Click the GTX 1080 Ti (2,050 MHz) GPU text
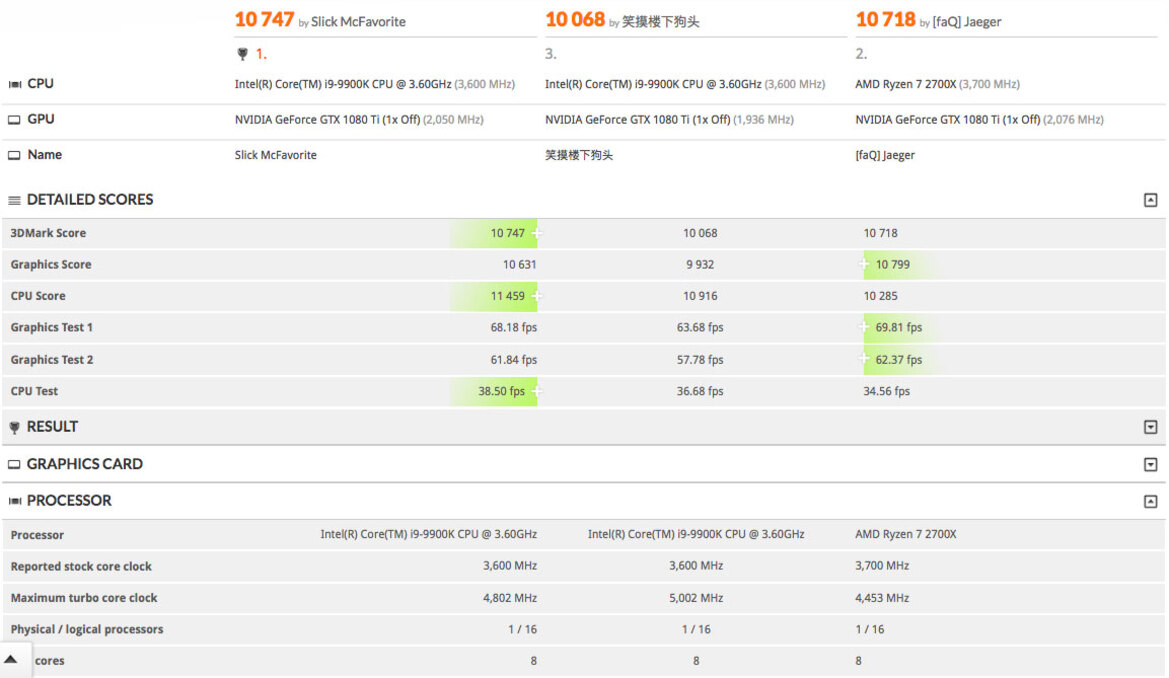1169x678 pixels. coord(359,119)
